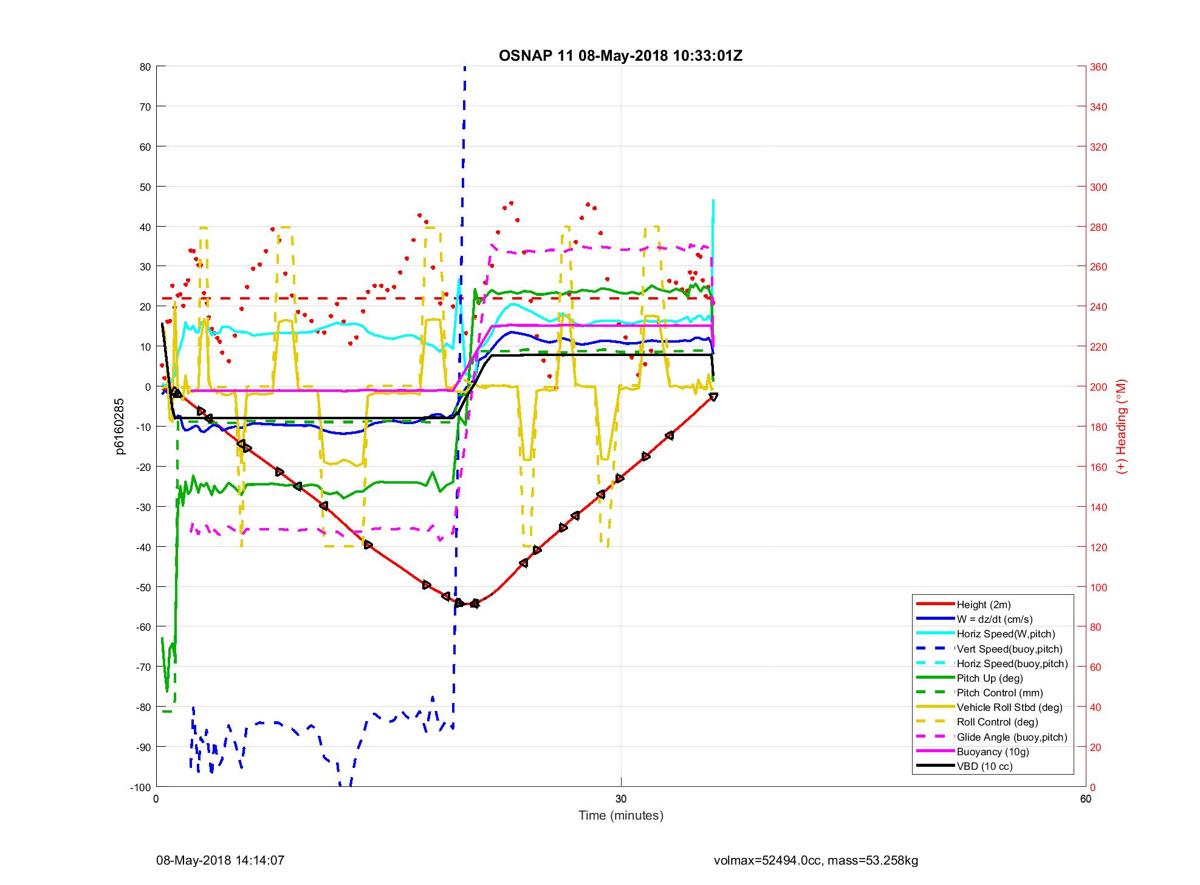The height and width of the screenshot is (885, 1200).
Task: Click the "-90" tick on the left axis
Action: point(143,747)
